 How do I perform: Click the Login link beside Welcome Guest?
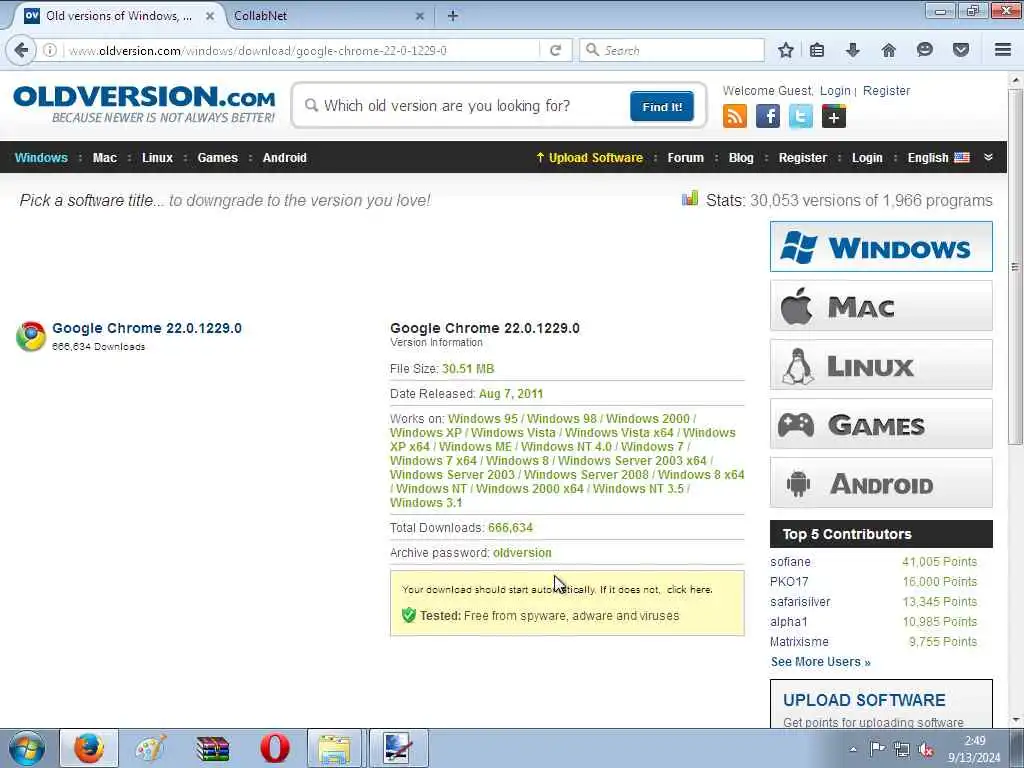[835, 91]
